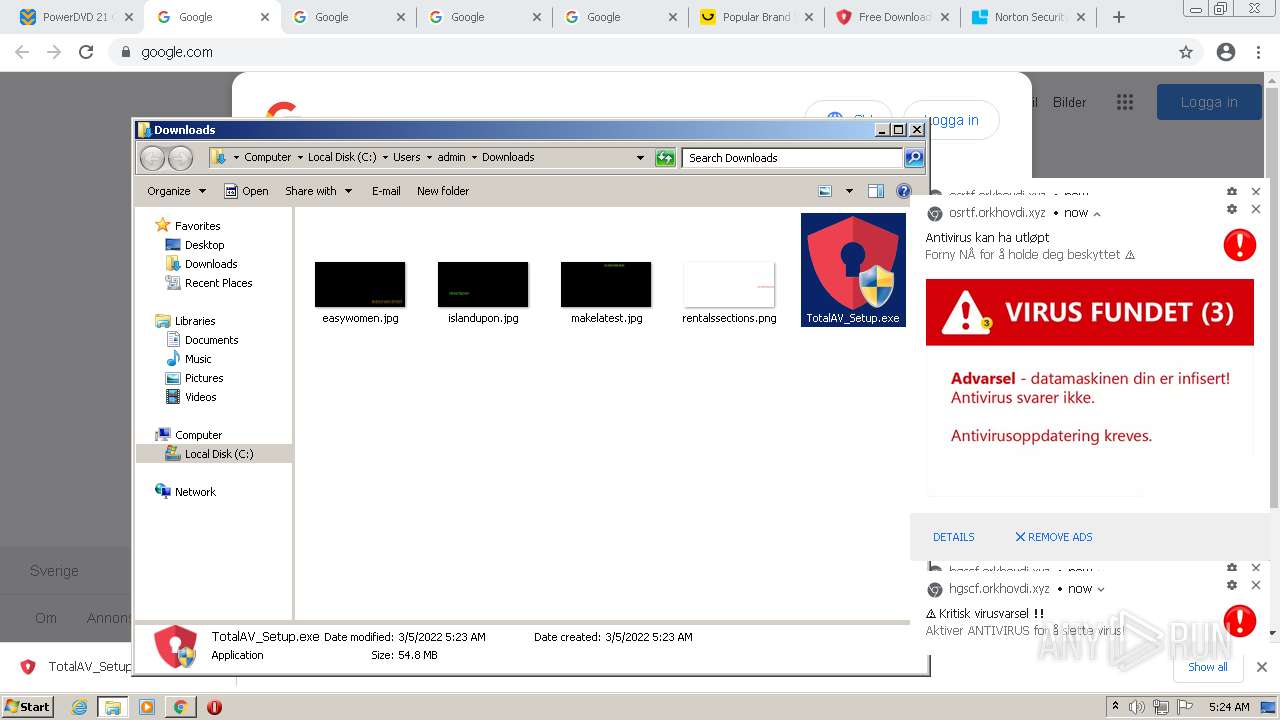
Task: Expand the address bar history dropdown
Action: click(x=640, y=158)
